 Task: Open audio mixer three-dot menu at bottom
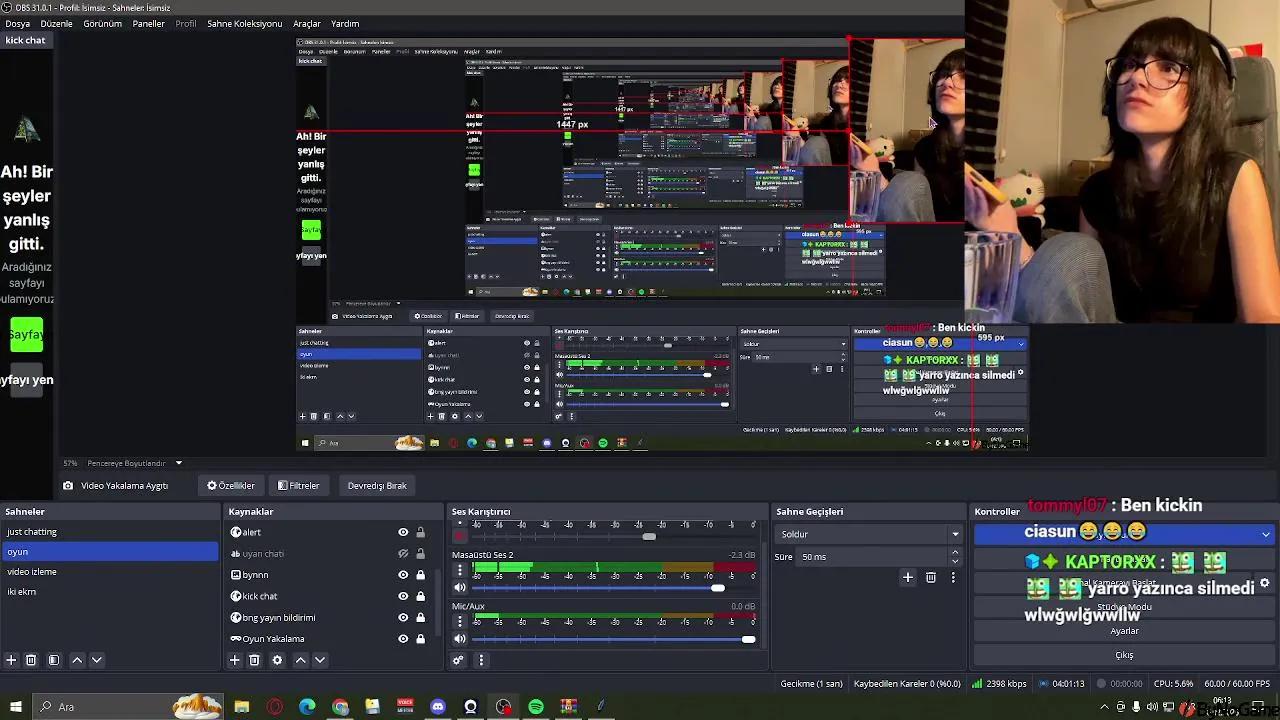(481, 660)
